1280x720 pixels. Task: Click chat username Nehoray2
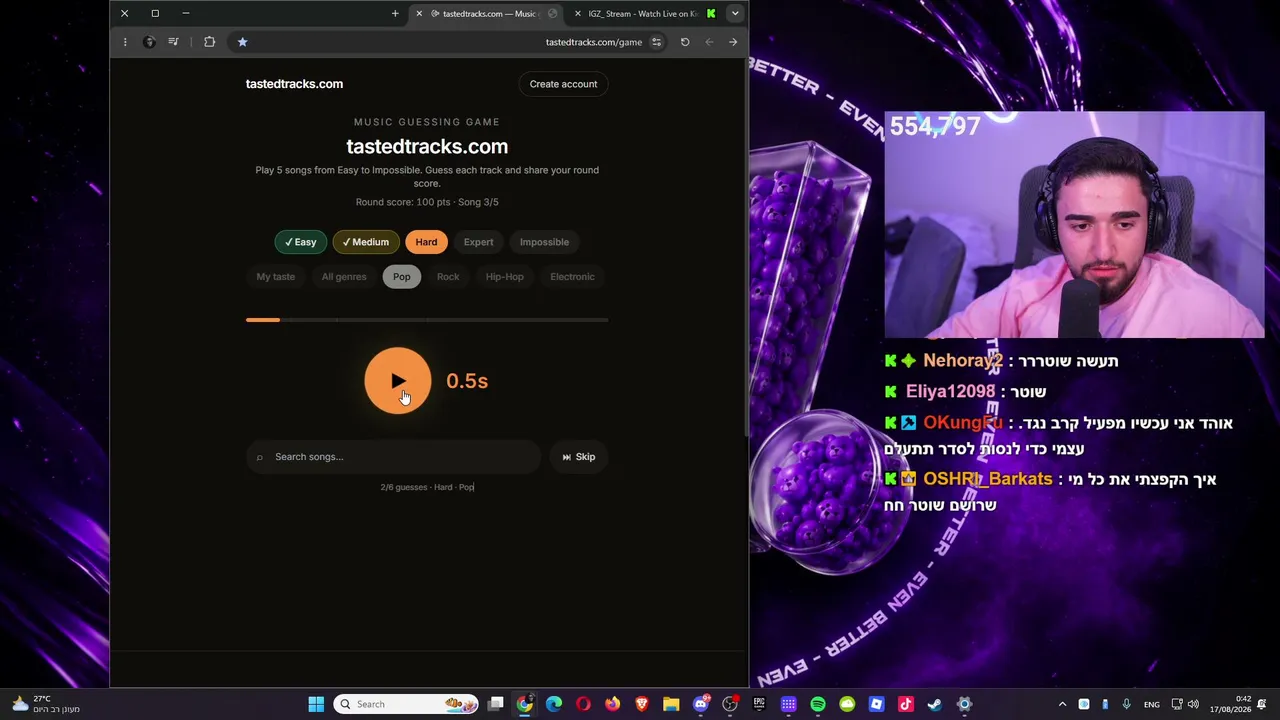[x=962, y=361]
